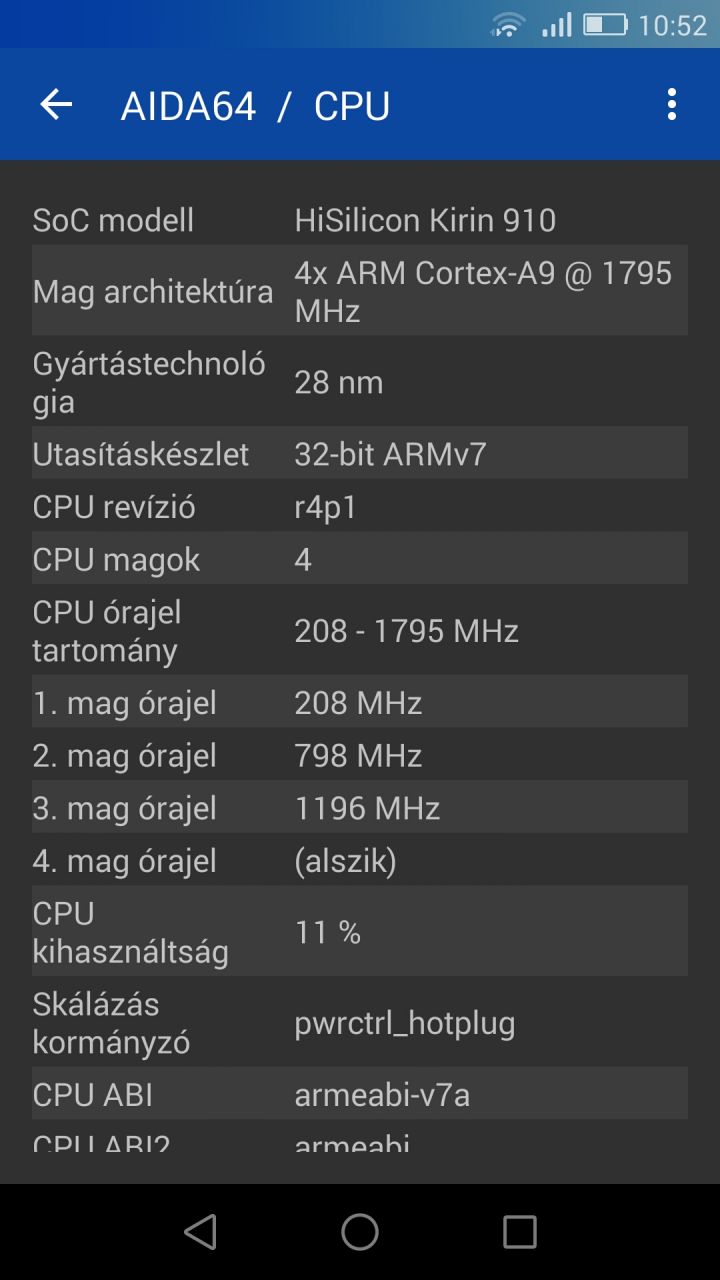This screenshot has height=1280, width=720.
Task: Select the CPU órajel tartomány row
Action: (360, 630)
